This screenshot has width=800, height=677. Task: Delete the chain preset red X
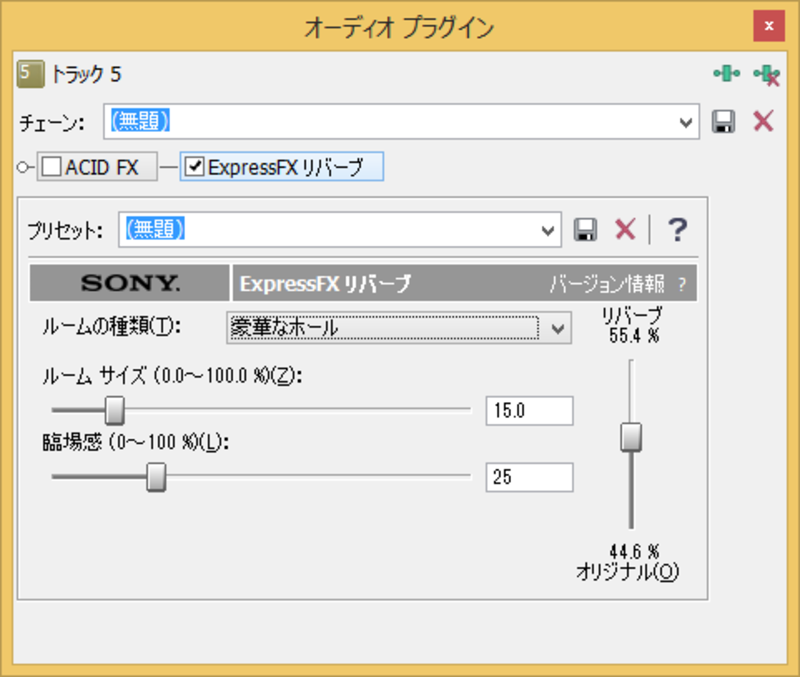coord(763,121)
